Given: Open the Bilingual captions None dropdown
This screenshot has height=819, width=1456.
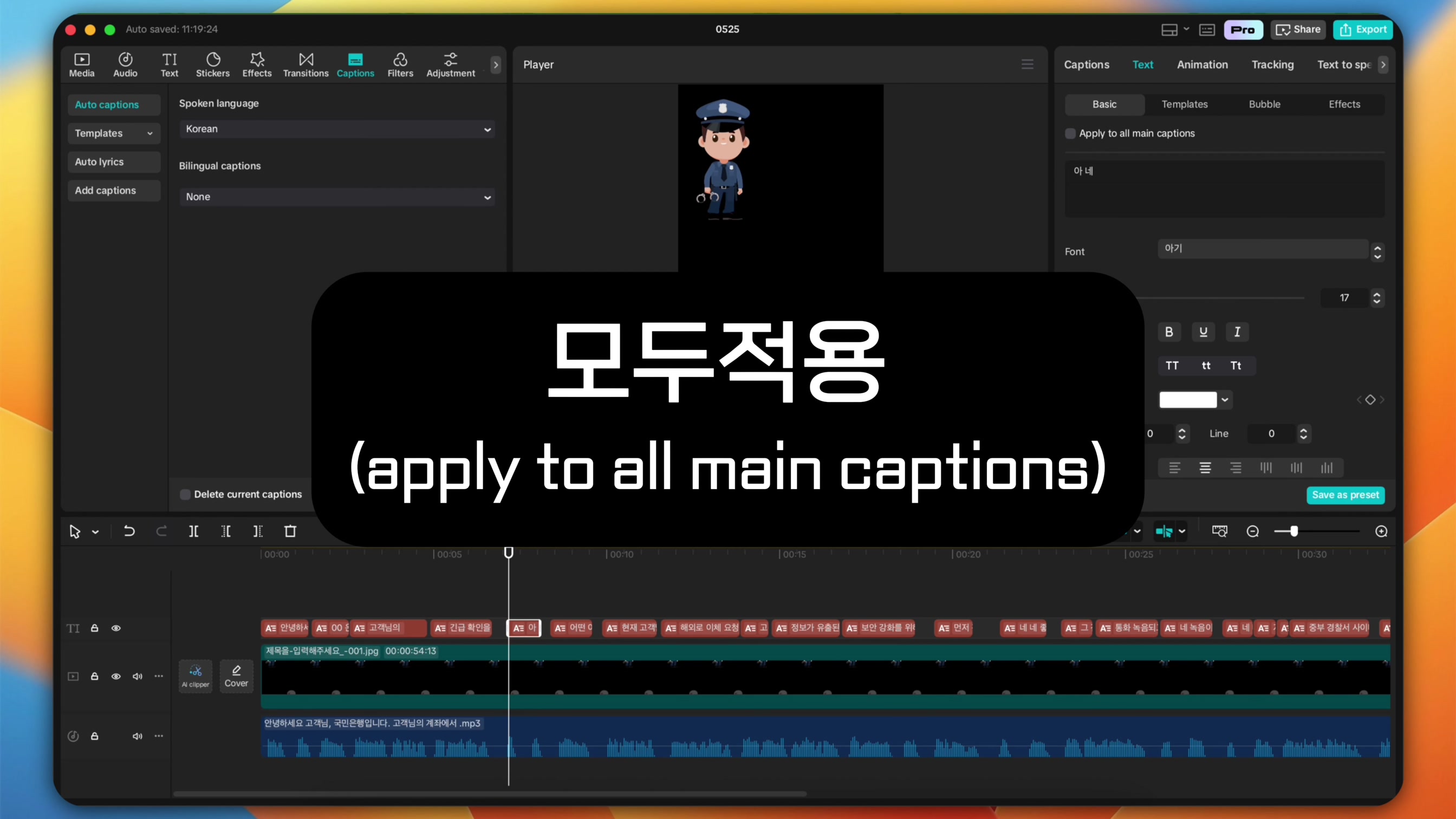Looking at the screenshot, I should click(337, 197).
